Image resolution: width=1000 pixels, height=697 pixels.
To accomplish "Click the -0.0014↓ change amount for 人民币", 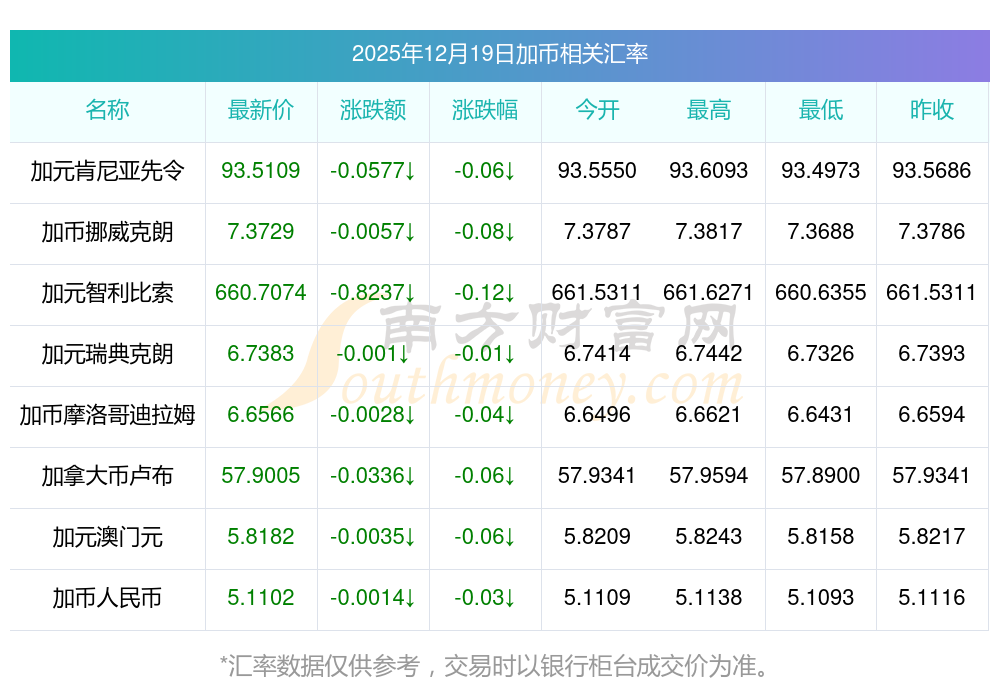I will pyautogui.click(x=373, y=598).
